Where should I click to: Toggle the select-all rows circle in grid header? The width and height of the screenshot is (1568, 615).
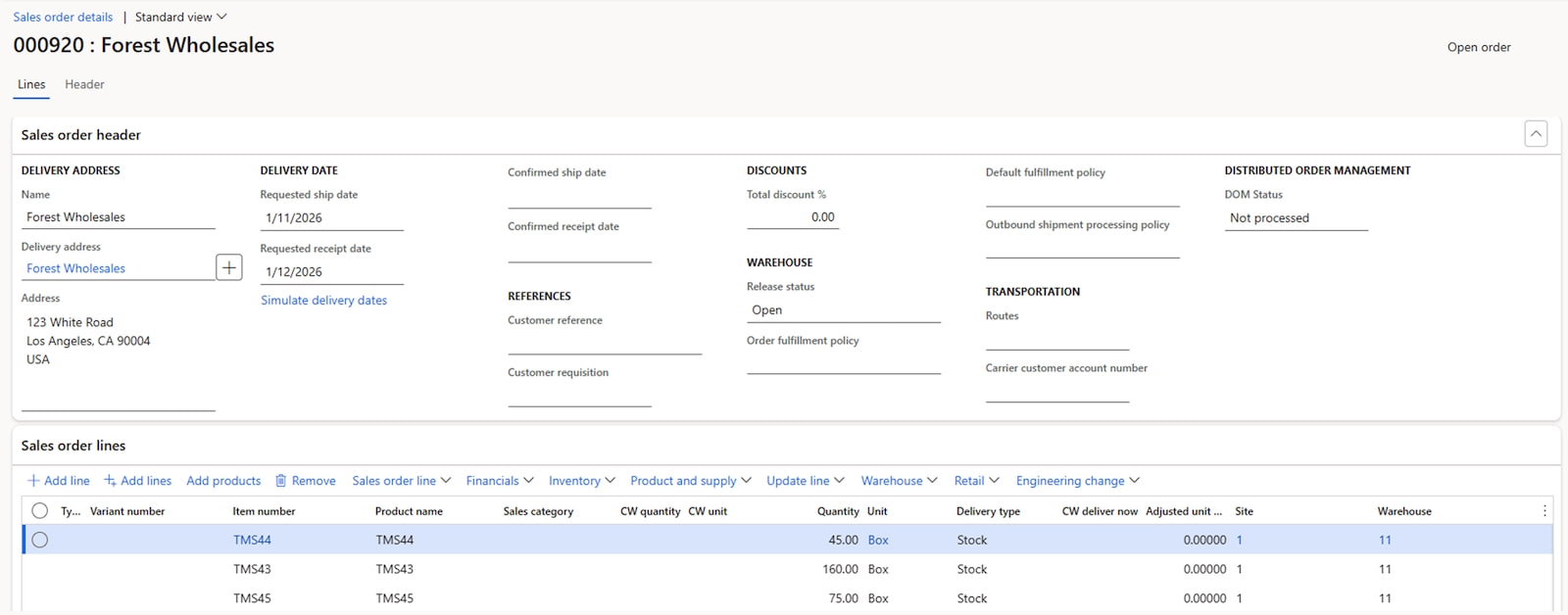[40, 510]
